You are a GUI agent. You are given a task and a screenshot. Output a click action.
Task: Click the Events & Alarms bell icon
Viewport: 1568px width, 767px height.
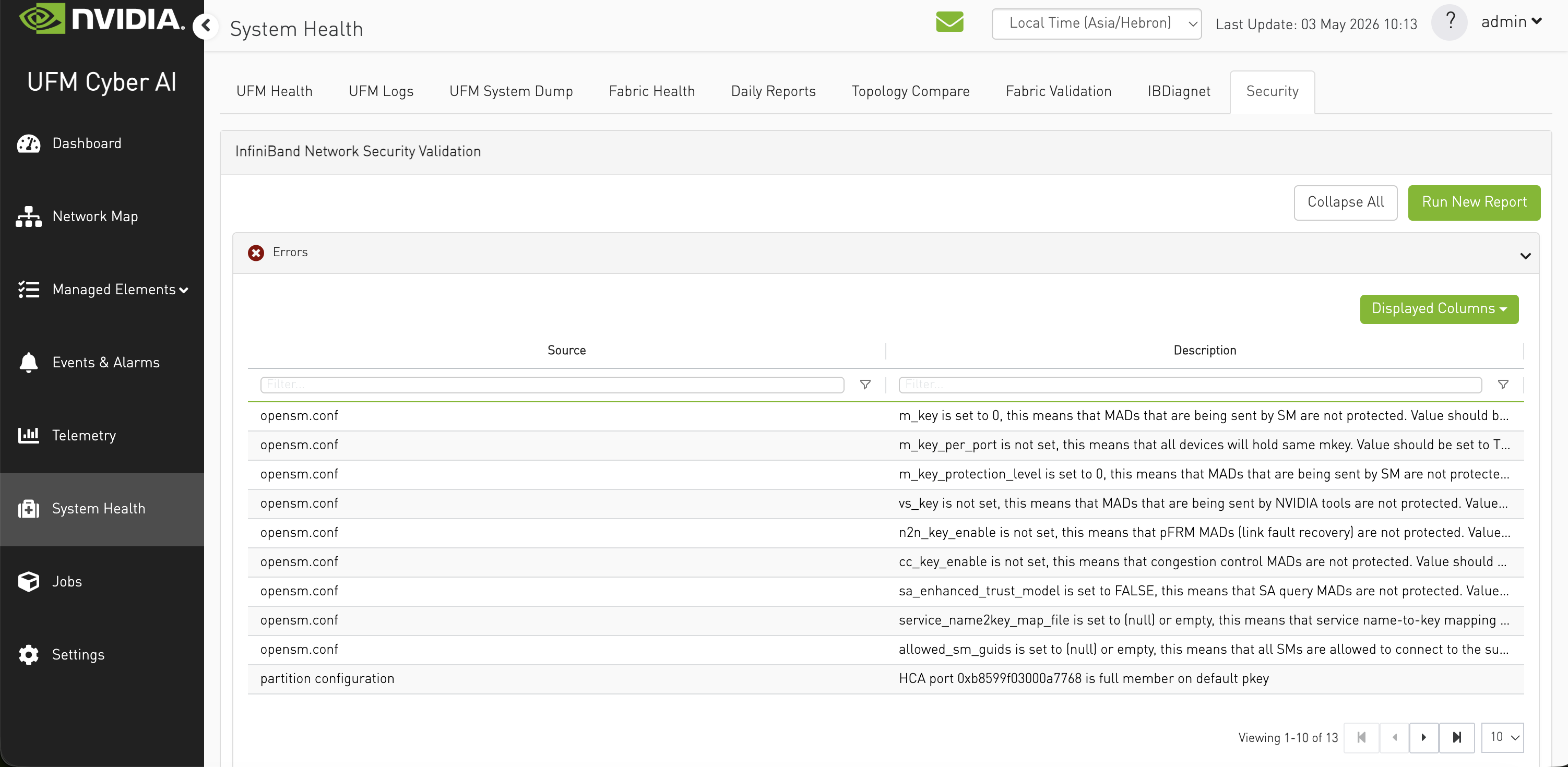[29, 363]
